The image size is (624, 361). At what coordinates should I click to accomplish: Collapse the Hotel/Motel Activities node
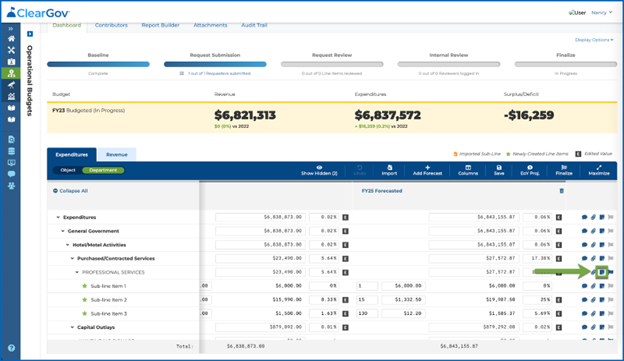coord(68,245)
